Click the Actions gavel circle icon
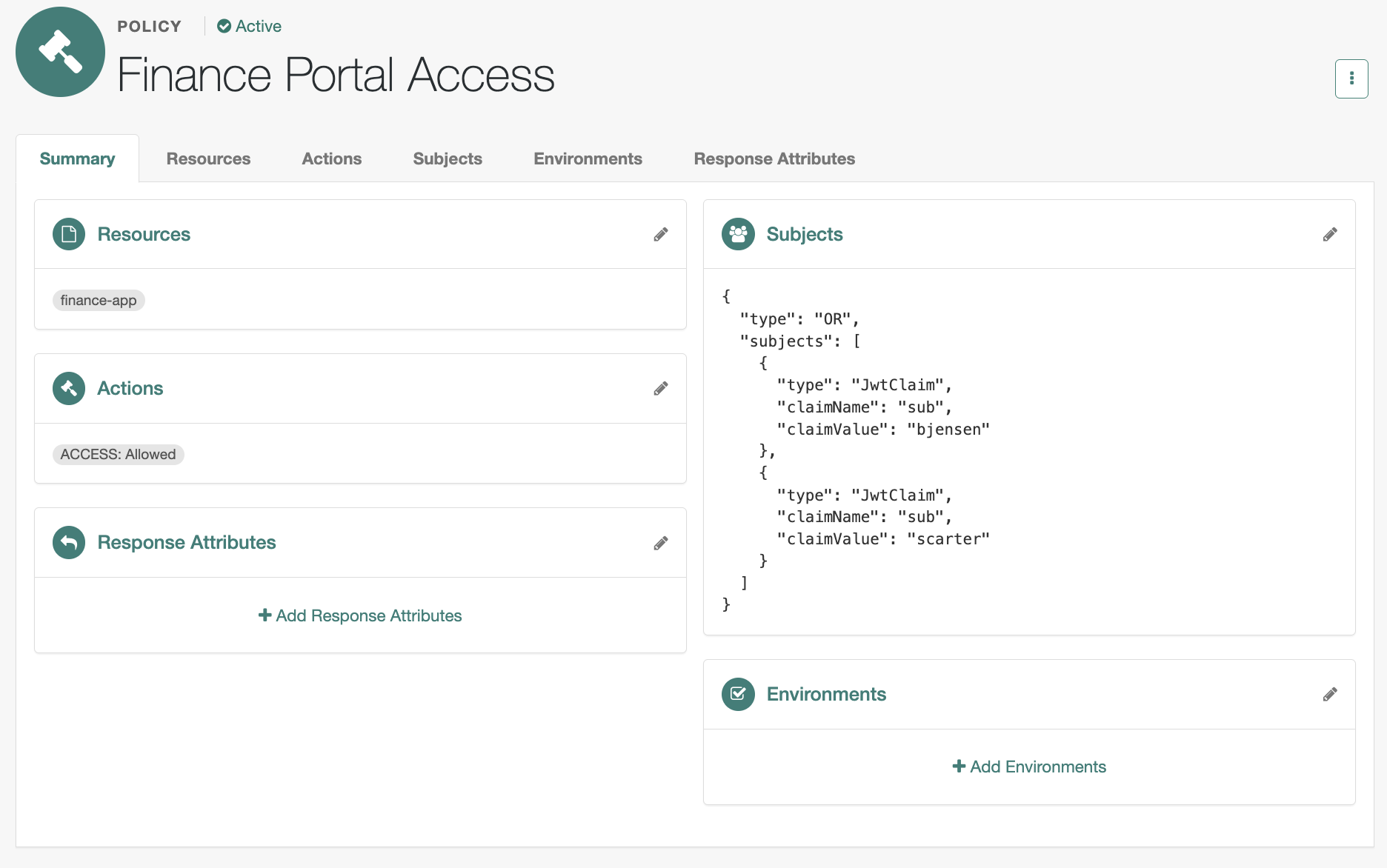This screenshot has width=1387, height=868. (68, 388)
